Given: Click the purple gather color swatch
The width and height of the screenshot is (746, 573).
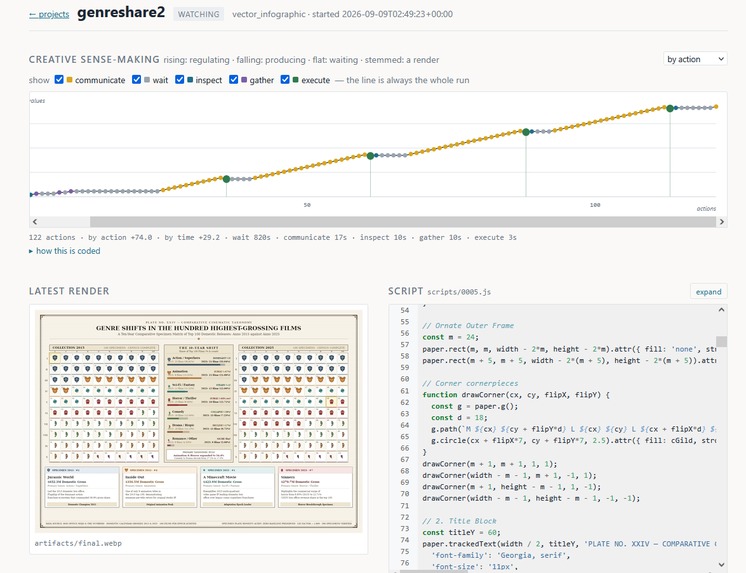Looking at the screenshot, I should (244, 80).
